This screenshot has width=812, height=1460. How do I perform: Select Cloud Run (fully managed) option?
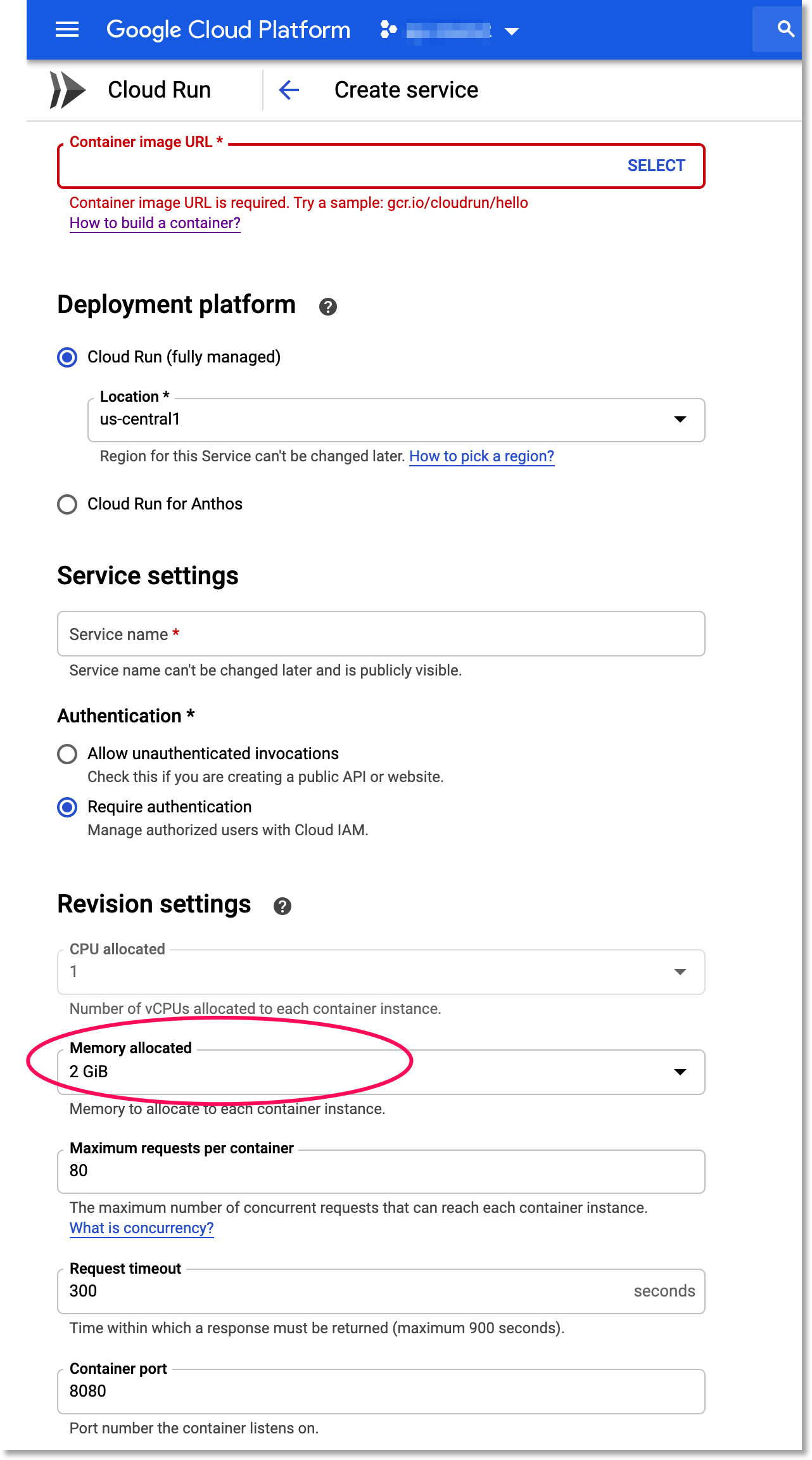(x=68, y=357)
